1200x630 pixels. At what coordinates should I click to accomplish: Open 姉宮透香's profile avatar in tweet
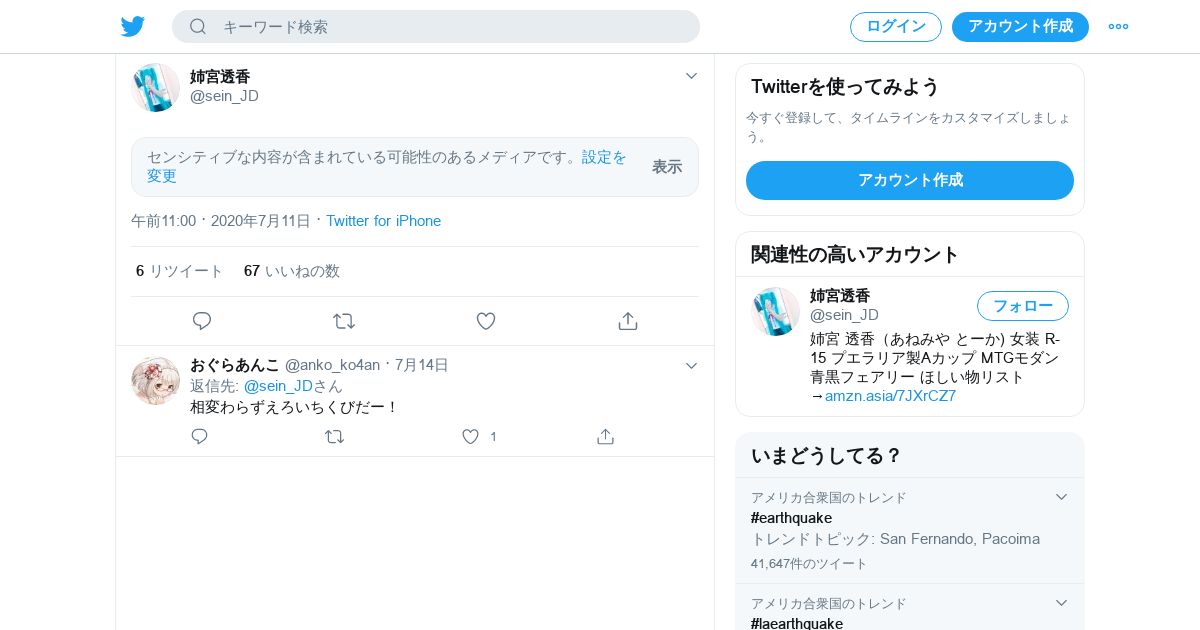(156, 88)
